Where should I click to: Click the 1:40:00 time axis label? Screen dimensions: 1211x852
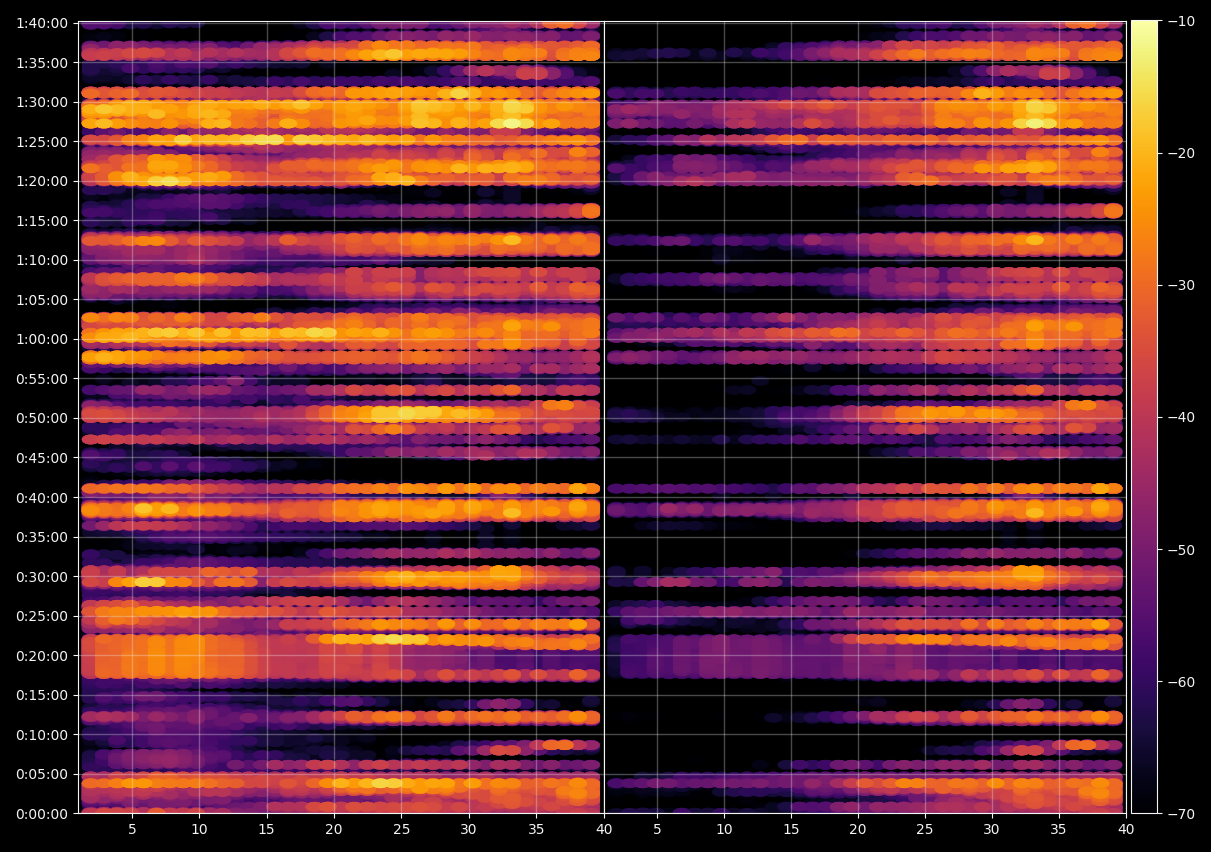[x=42, y=23]
